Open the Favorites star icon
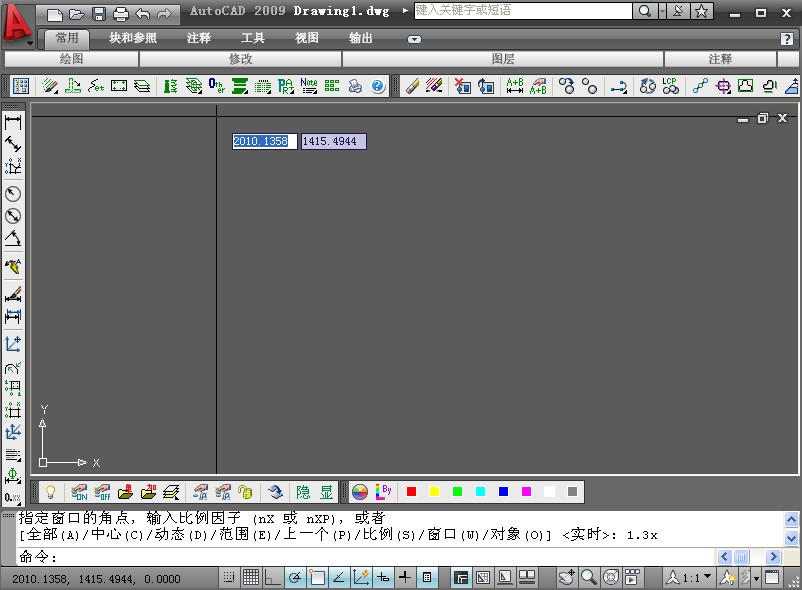 (702, 11)
